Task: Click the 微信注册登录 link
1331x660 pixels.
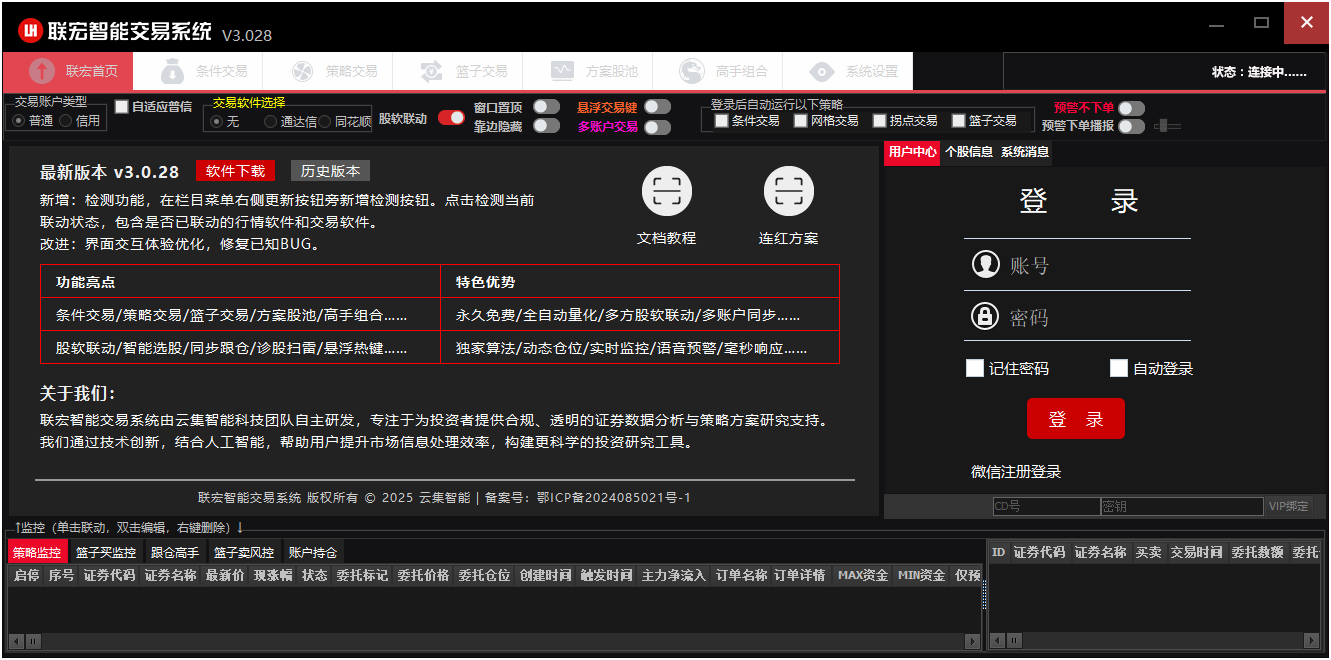Action: [x=1016, y=471]
